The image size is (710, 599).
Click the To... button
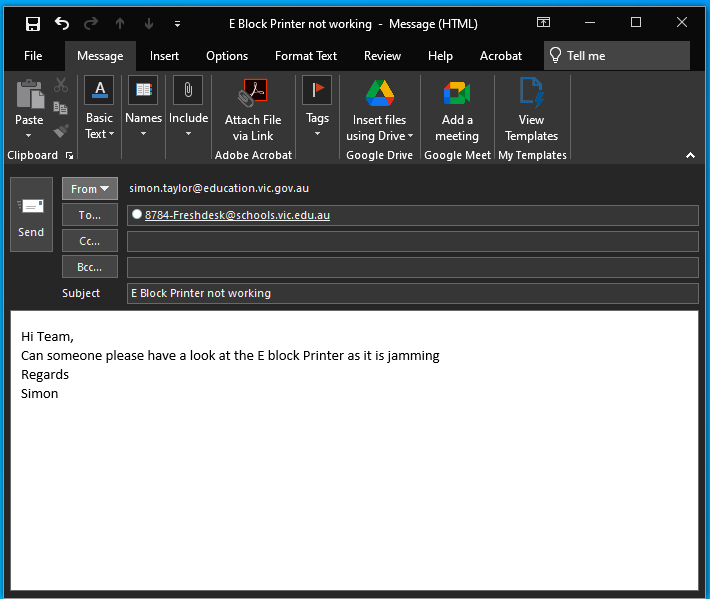[x=90, y=215]
